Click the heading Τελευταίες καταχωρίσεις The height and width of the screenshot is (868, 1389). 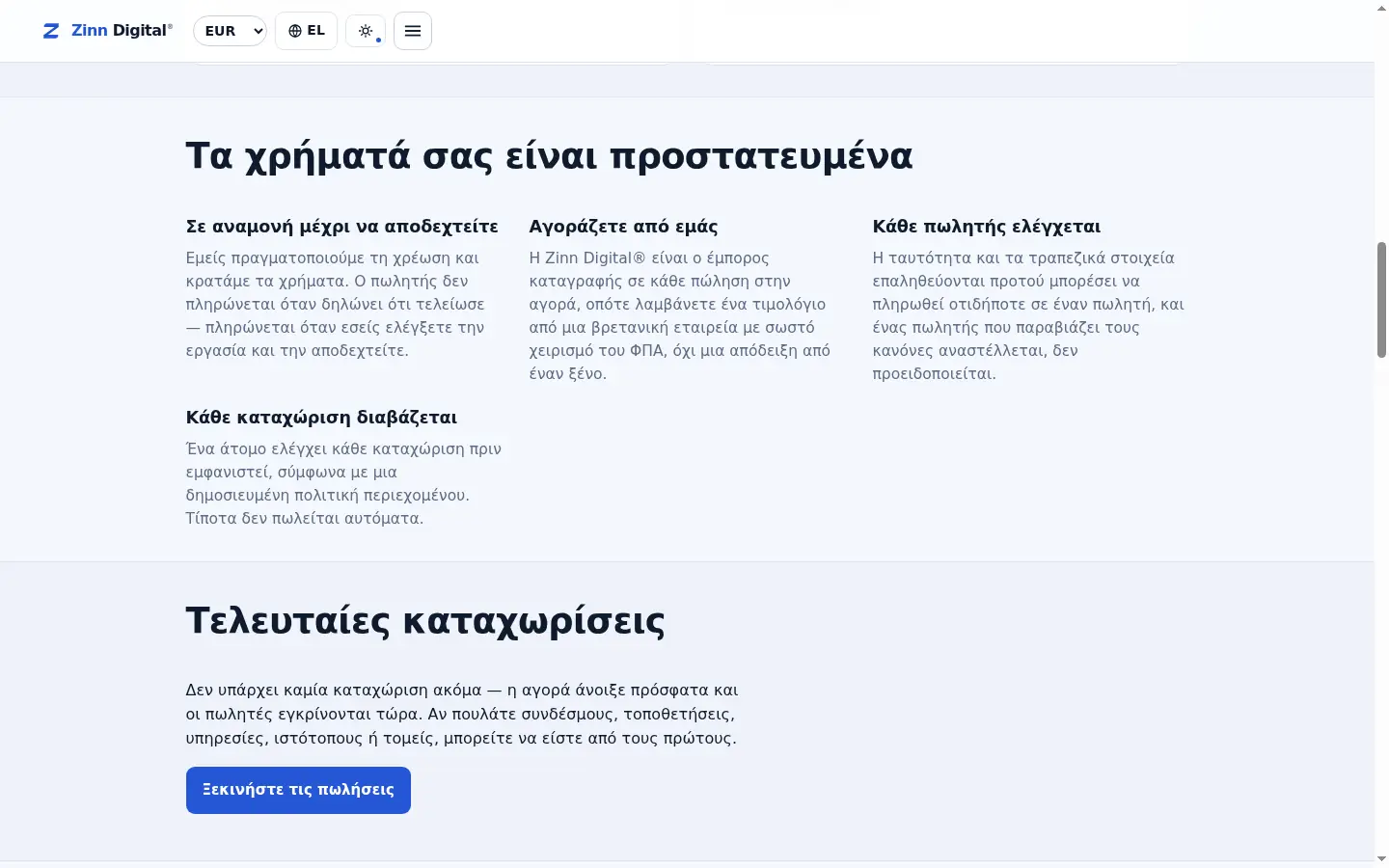425,620
